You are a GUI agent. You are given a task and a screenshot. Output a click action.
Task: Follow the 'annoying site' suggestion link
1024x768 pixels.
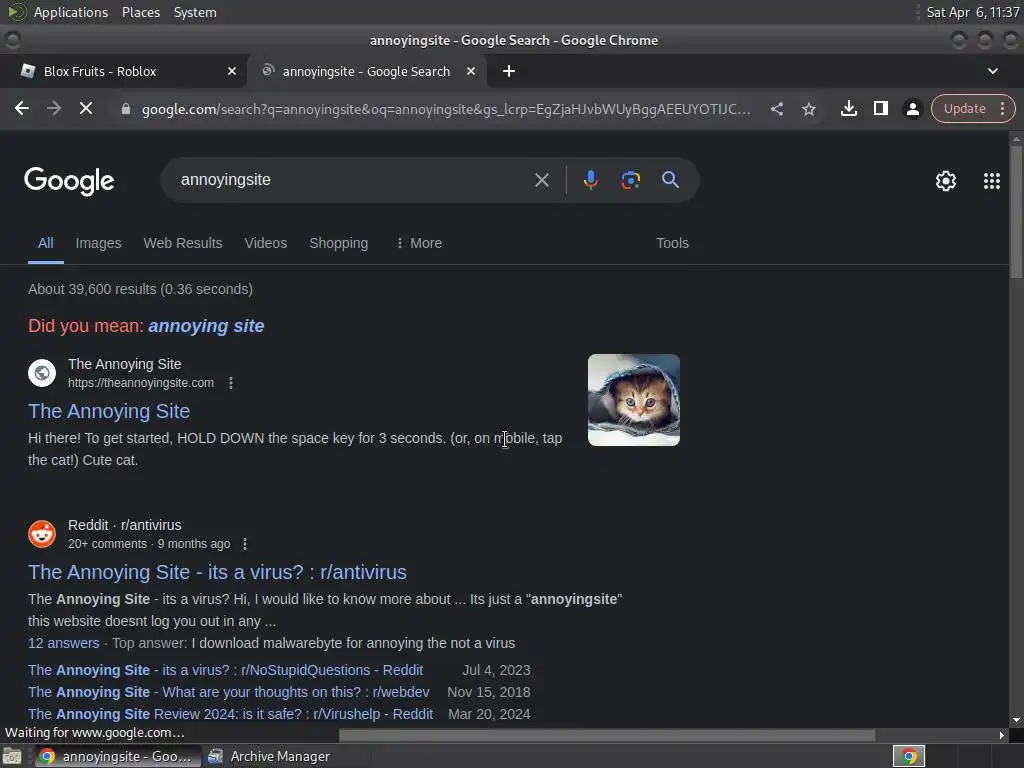(x=206, y=326)
